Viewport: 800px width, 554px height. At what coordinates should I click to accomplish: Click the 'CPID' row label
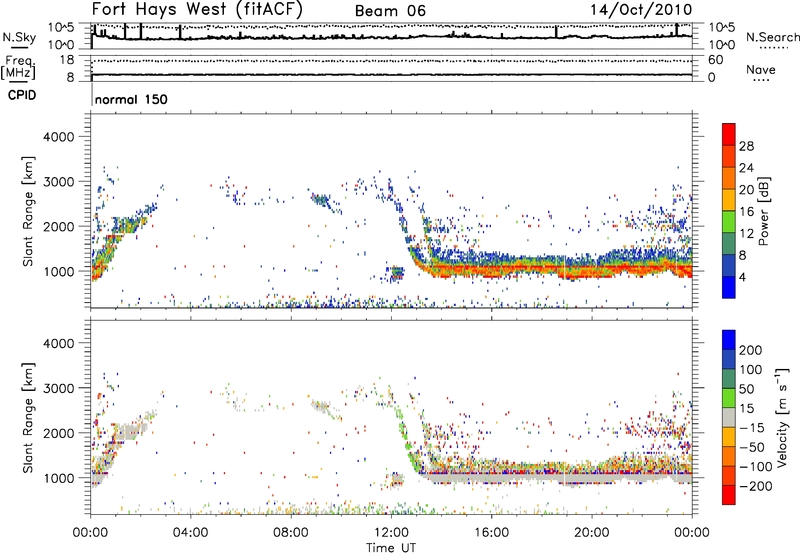(22, 95)
